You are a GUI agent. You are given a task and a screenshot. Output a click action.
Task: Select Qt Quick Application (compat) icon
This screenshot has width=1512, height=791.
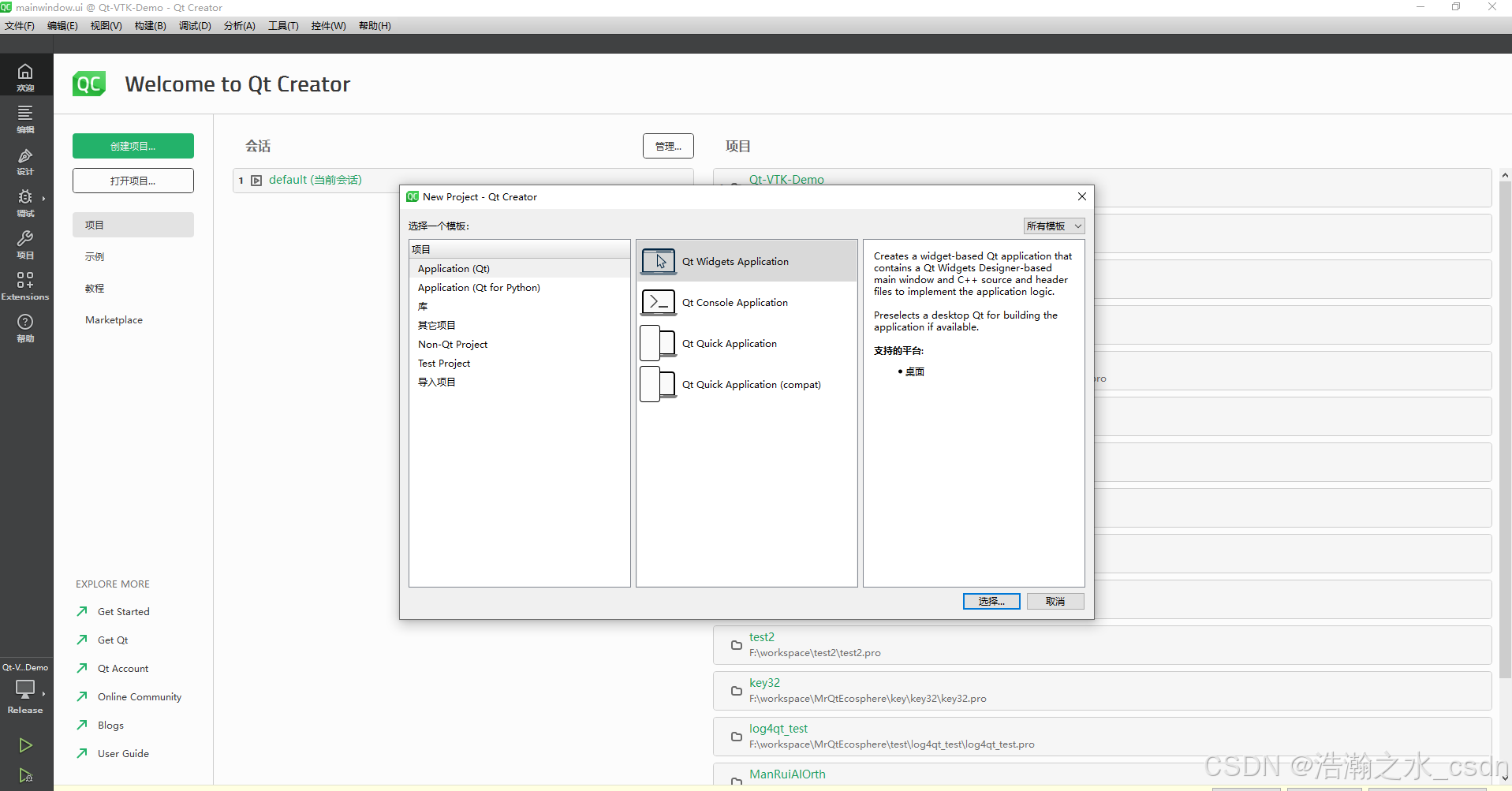[x=659, y=384]
